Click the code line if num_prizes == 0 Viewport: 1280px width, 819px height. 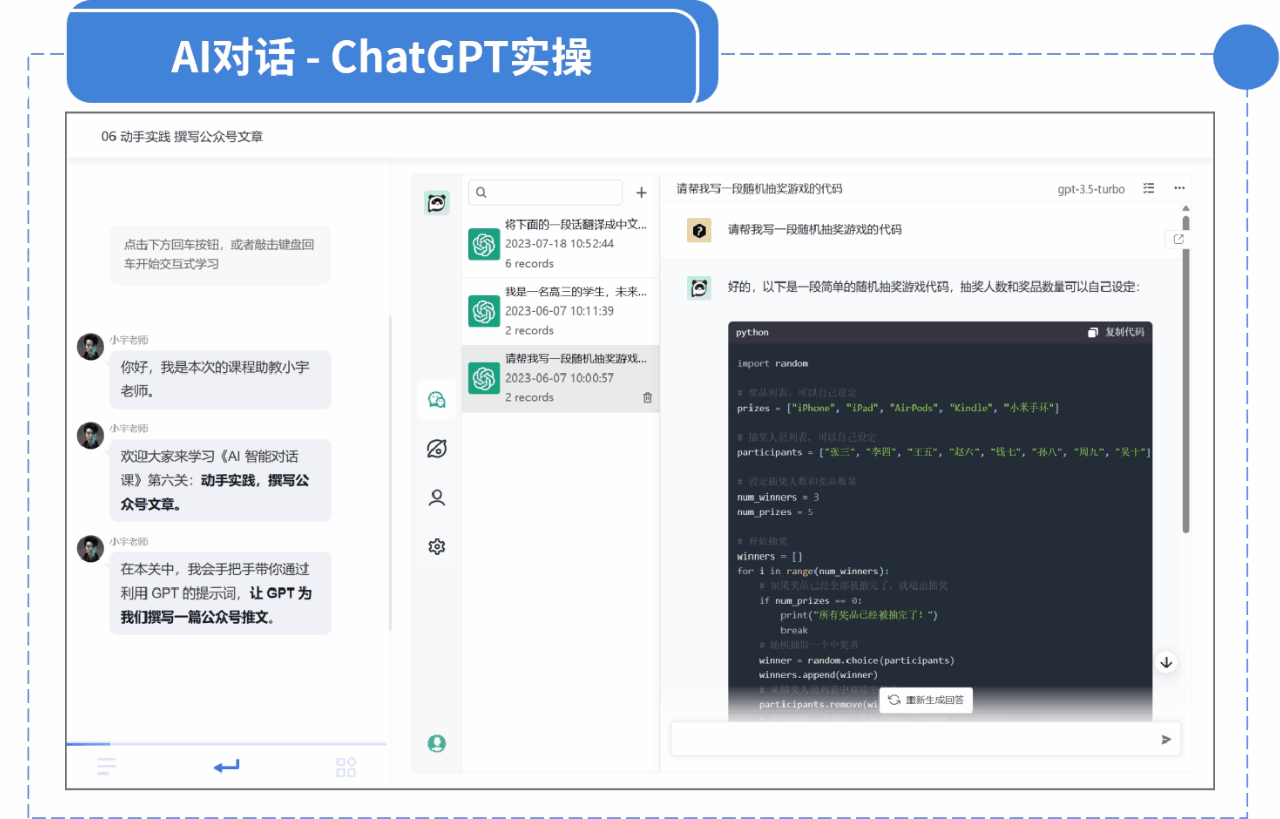[810, 601]
